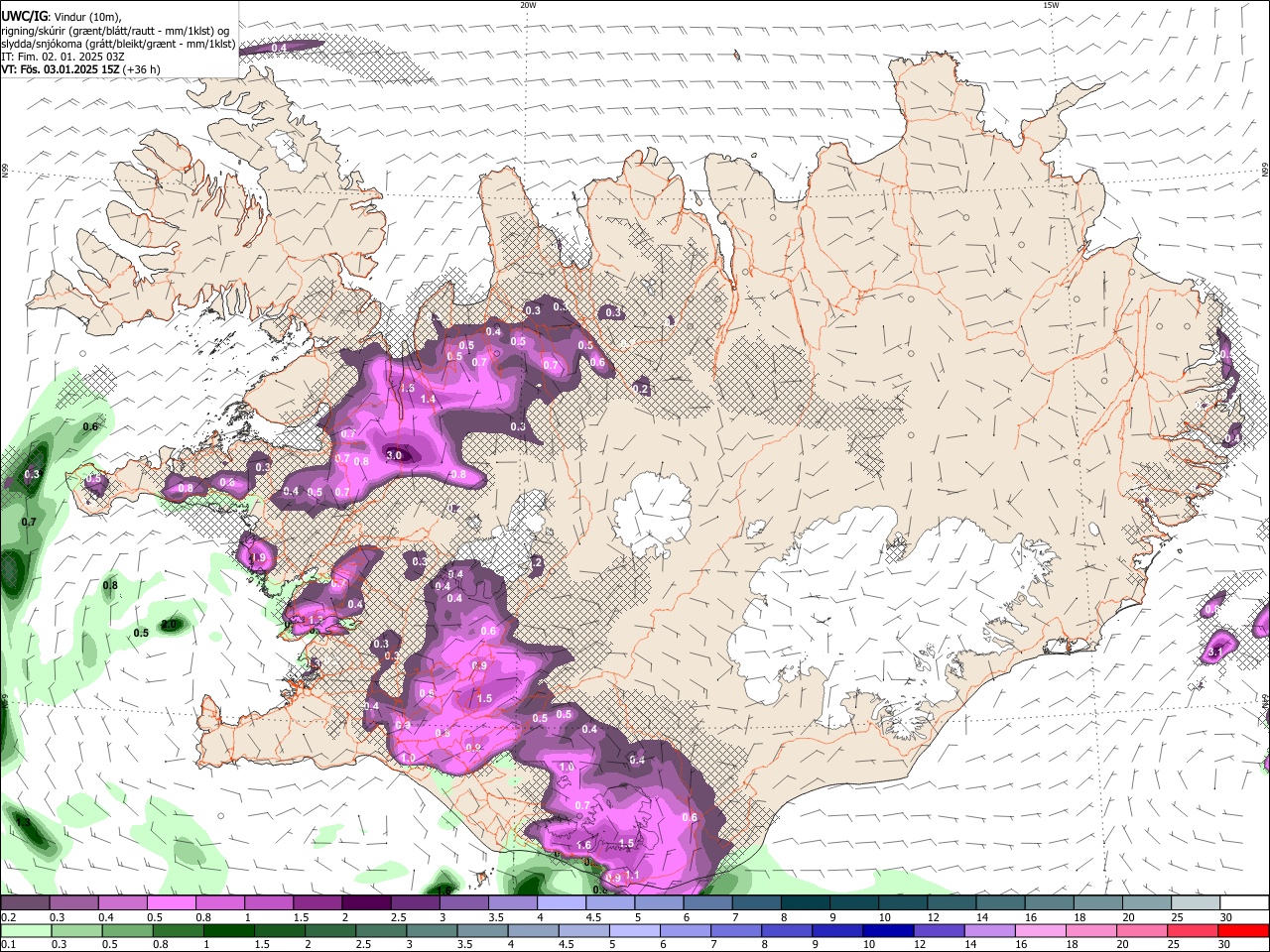Select the "VT: Fös. 03.01.2025 15Z (+36 h)" line
Viewport: 1270px width, 952px height.
[x=80, y=69]
